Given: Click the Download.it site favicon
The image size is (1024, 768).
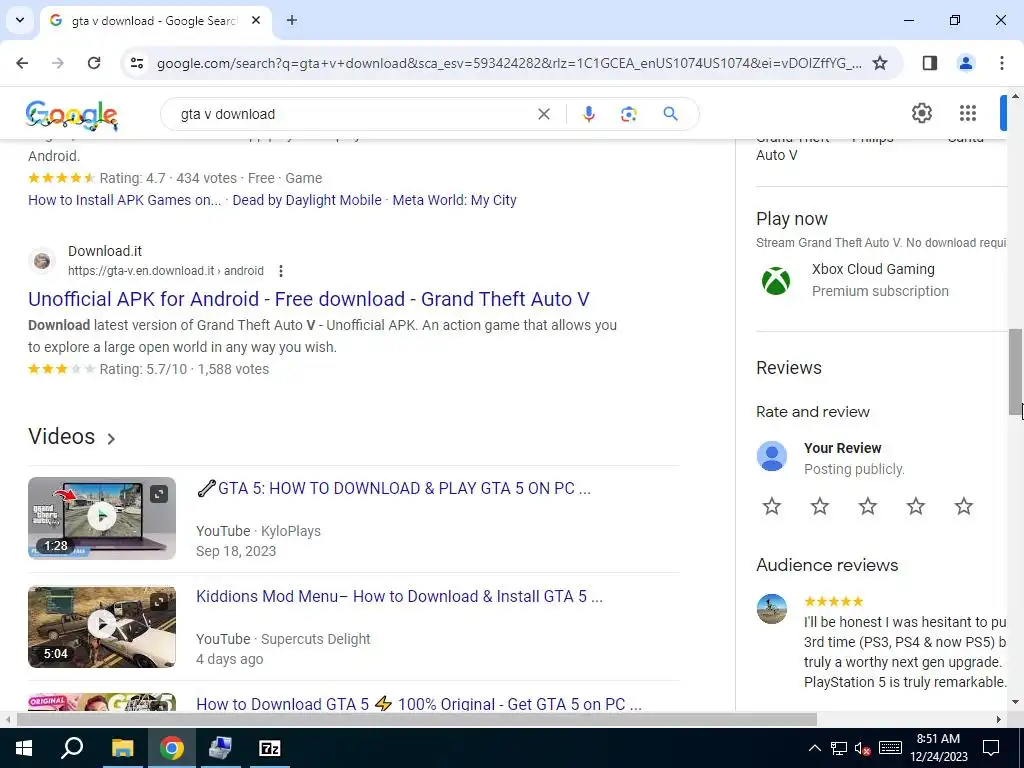Looking at the screenshot, I should tap(42, 261).
